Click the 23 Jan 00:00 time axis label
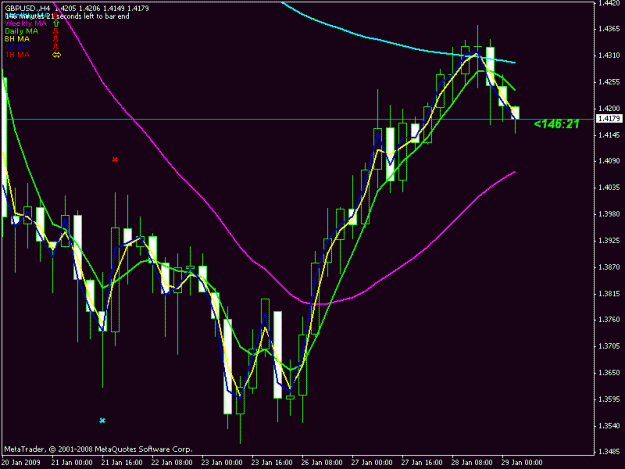The image size is (625, 469). (222, 462)
